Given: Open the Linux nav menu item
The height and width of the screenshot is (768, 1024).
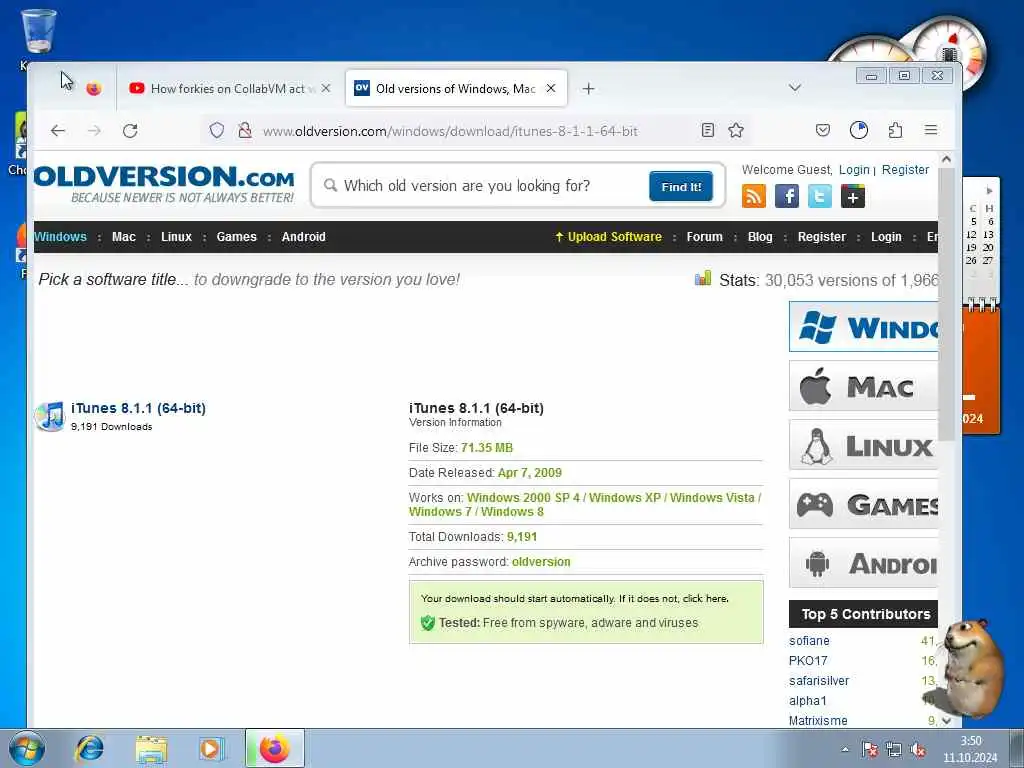Looking at the screenshot, I should pos(176,236).
